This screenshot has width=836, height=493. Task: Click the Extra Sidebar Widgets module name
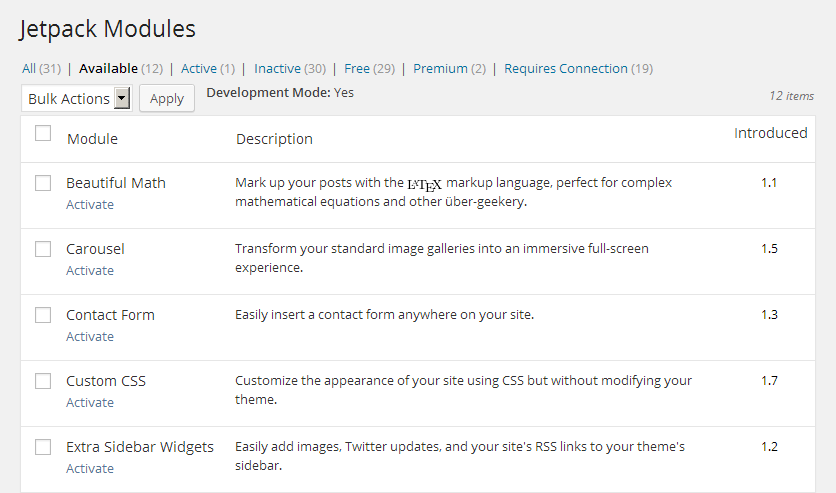[x=140, y=447]
